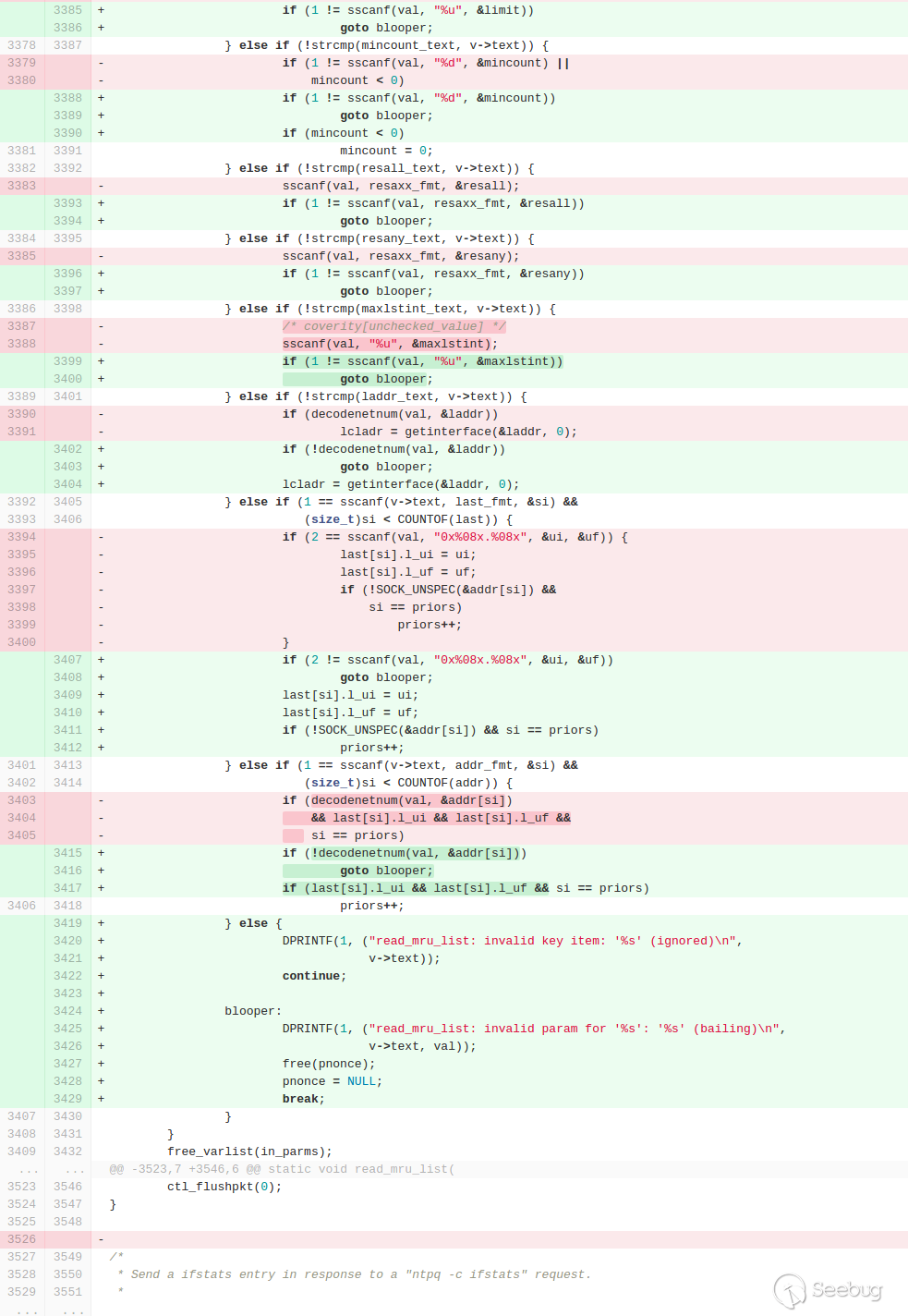Select new line number 3546
Image resolution: width=908 pixels, height=1316 pixels.
[67, 1187]
